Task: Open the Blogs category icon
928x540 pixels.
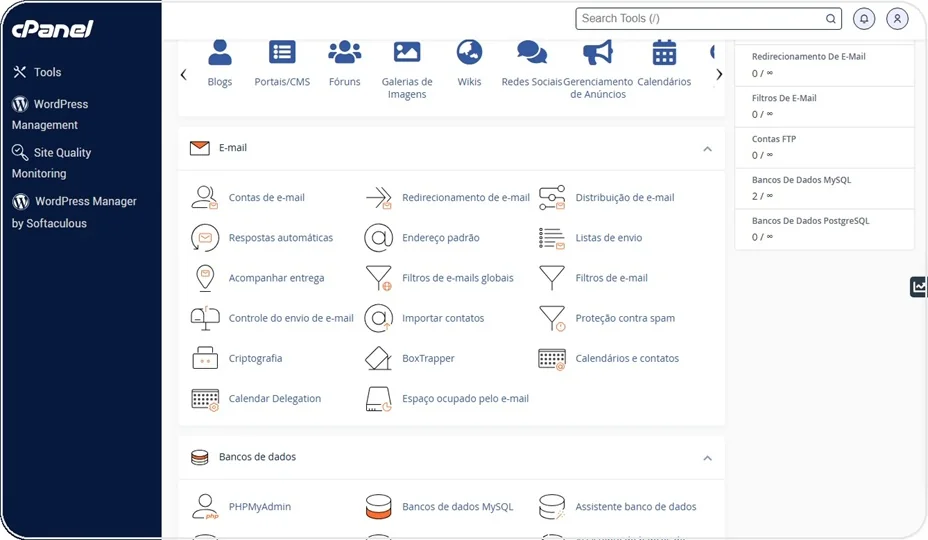Action: click(x=220, y=52)
